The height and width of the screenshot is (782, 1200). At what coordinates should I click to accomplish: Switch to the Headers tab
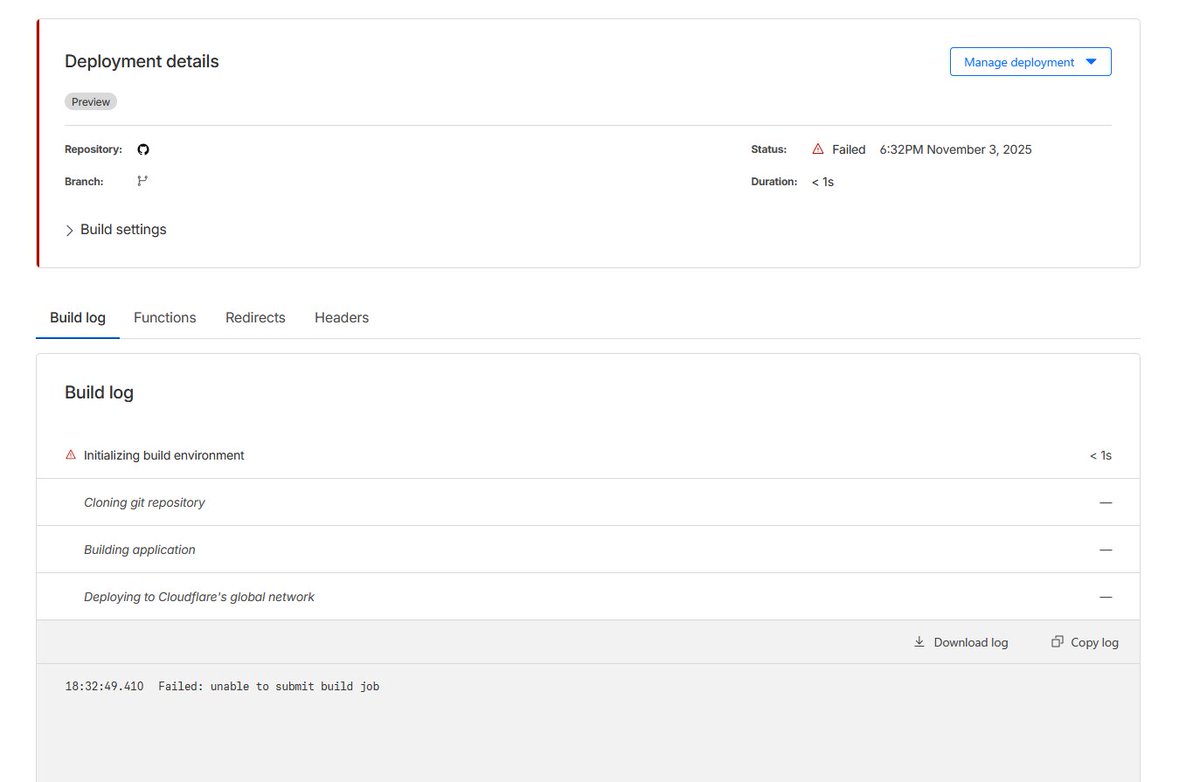tap(341, 318)
